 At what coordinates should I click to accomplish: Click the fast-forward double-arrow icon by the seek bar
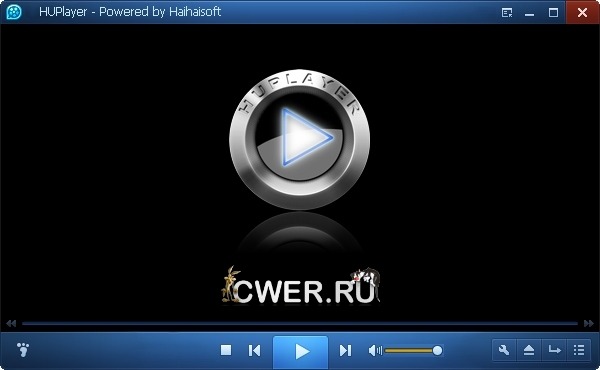pos(589,323)
